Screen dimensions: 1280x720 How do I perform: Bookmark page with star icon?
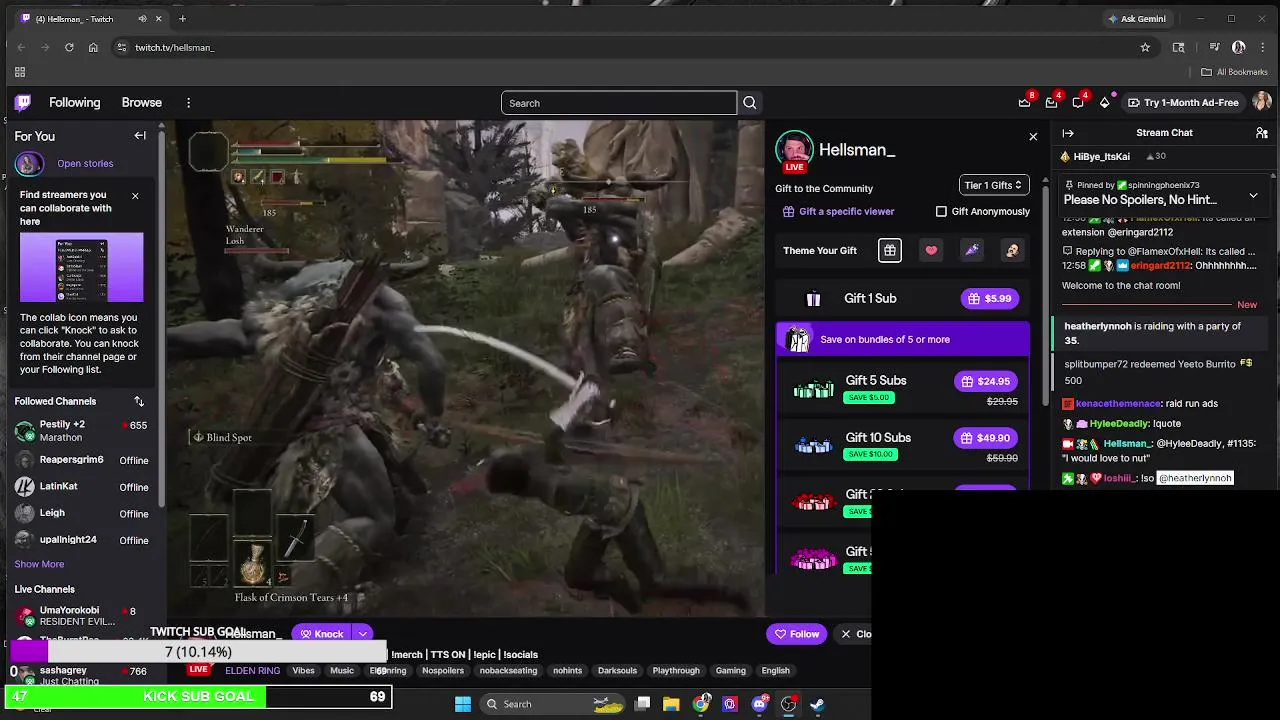tap(1145, 47)
